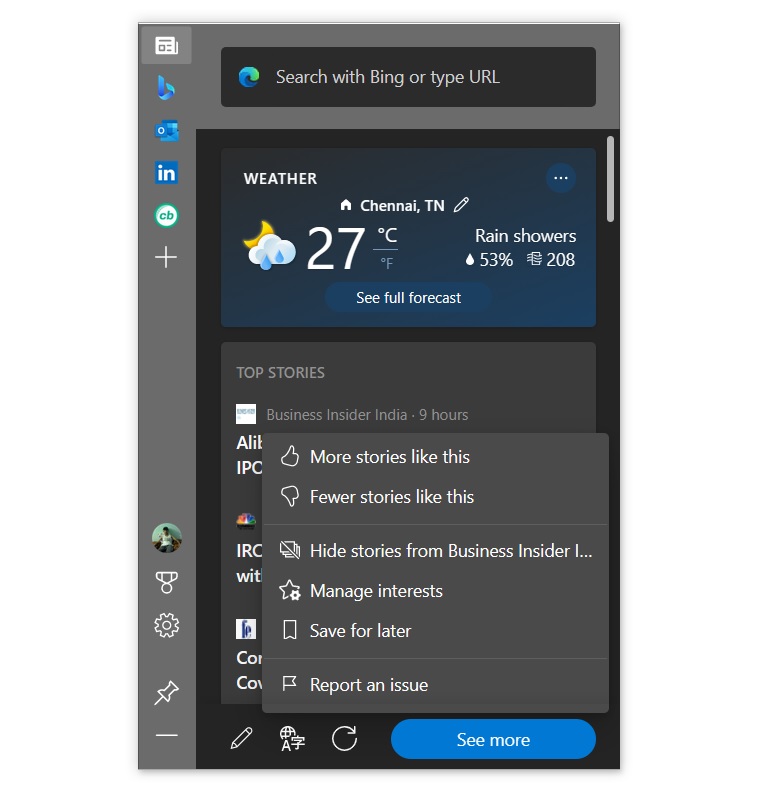This screenshot has height=789, width=759.
Task: Launch Outlook from the sidebar
Action: click(167, 131)
